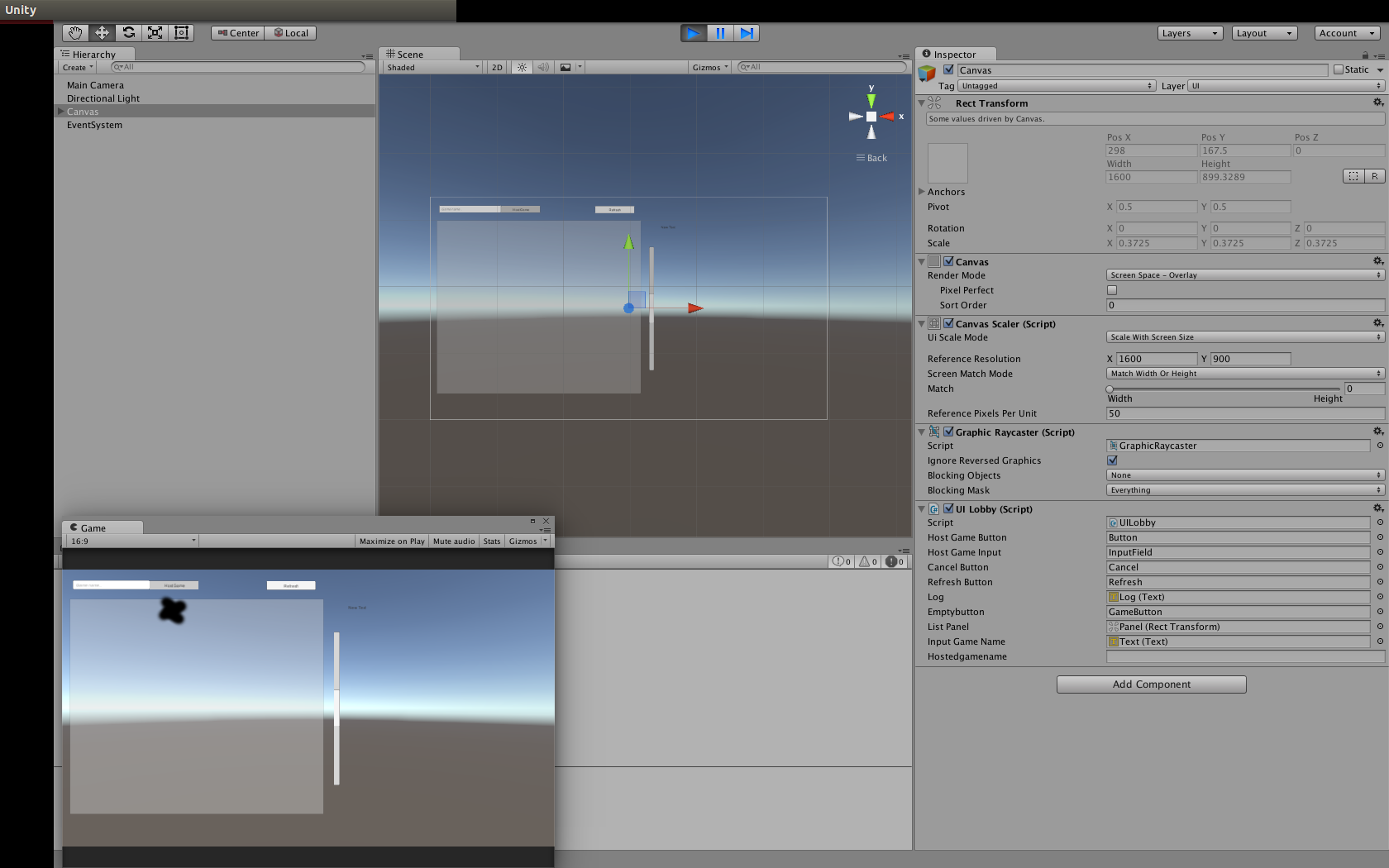
Task: Click the Play button
Action: click(x=694, y=33)
